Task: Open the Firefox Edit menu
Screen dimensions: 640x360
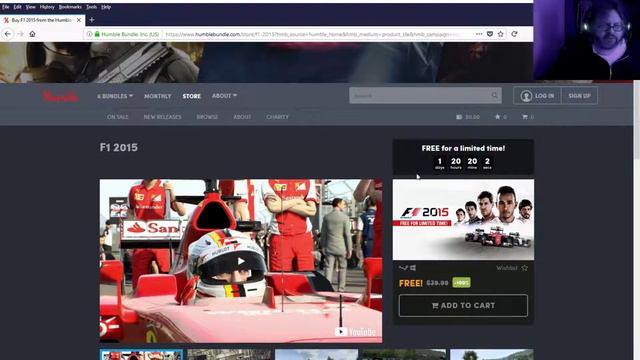Action: pyautogui.click(x=17, y=7)
